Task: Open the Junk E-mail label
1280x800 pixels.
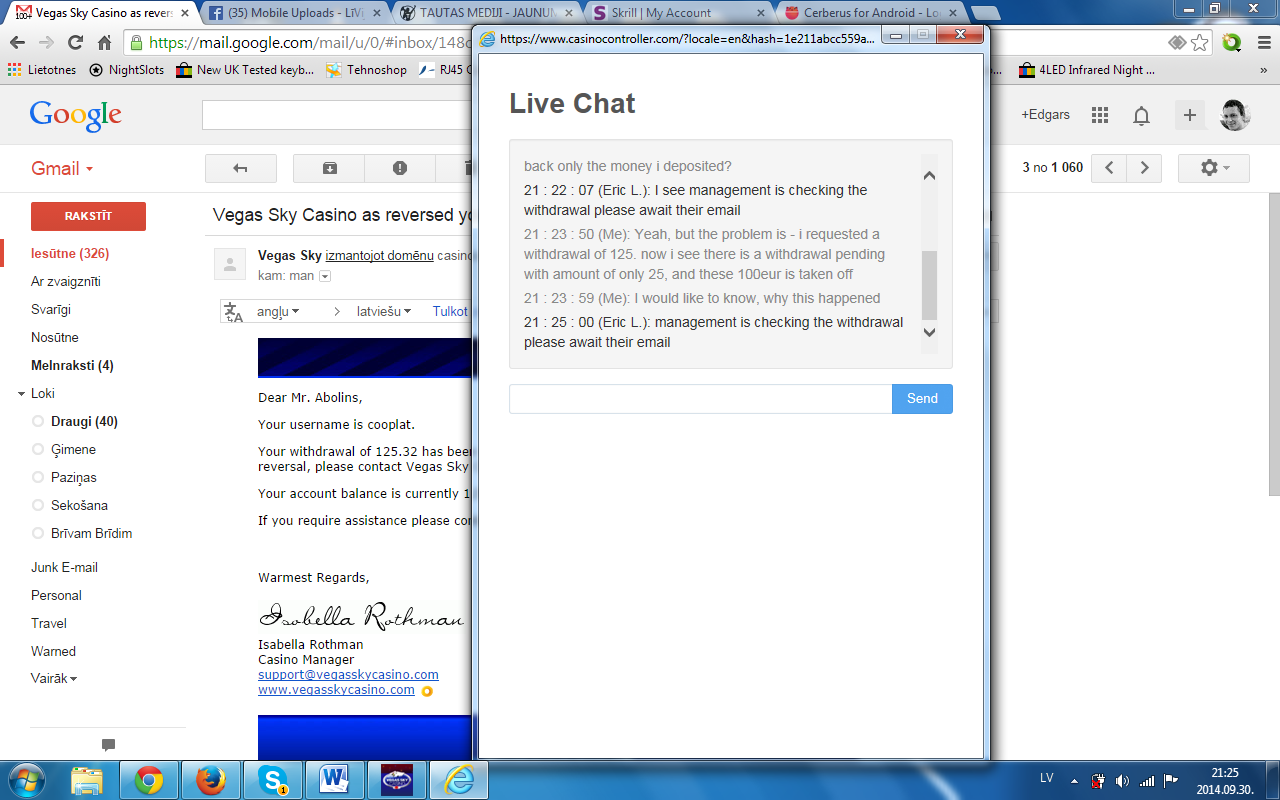Action: point(64,567)
